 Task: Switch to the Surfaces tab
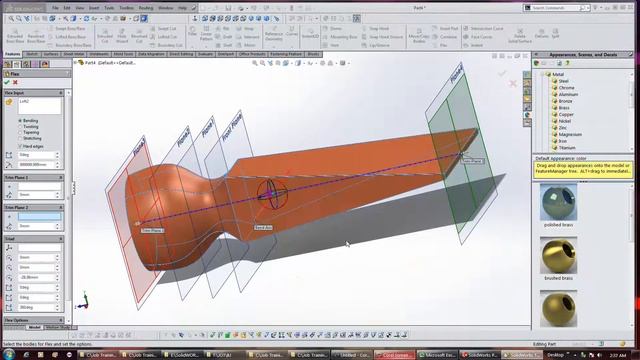[51, 54]
